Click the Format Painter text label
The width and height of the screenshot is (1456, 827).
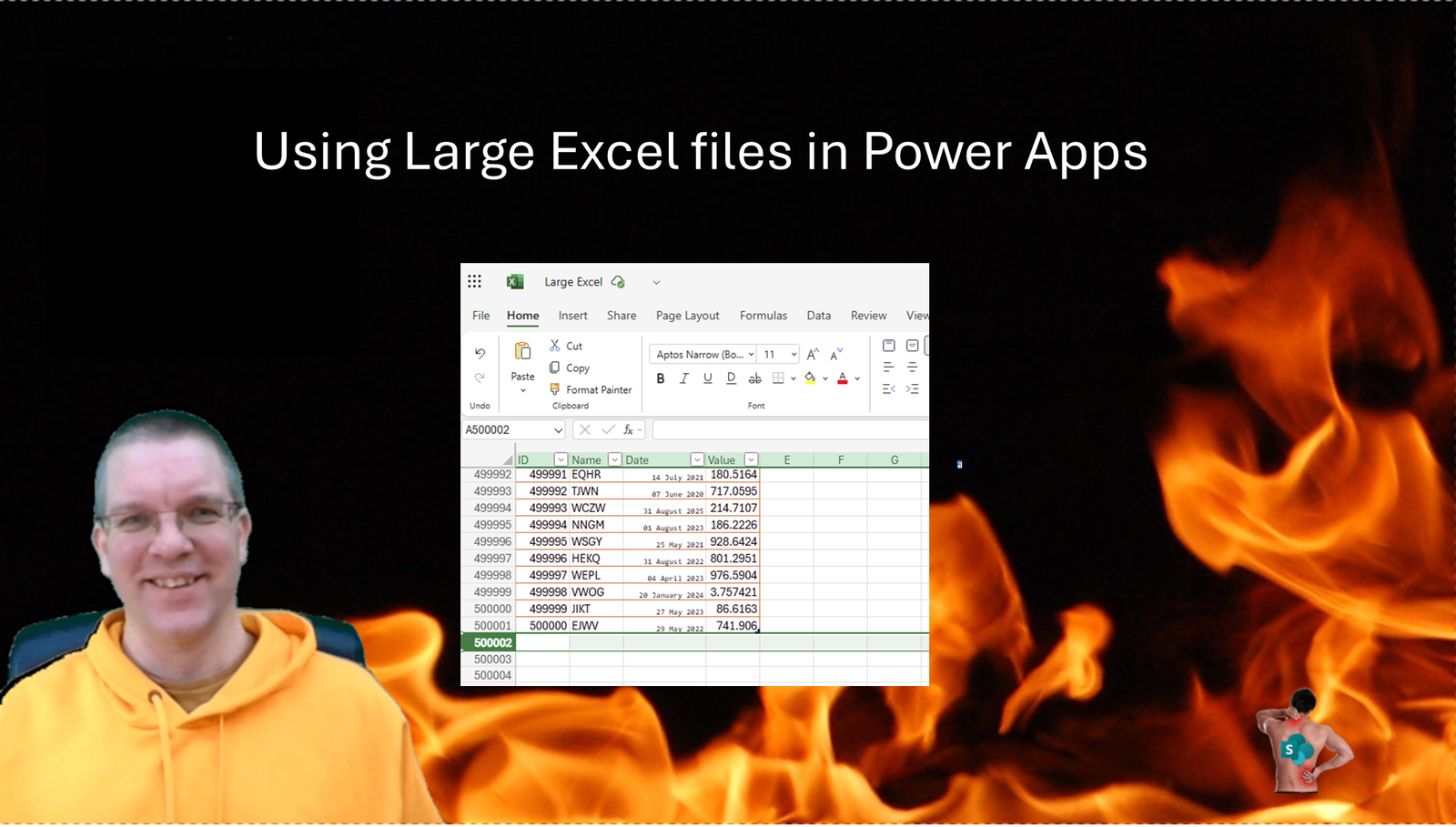599,390
